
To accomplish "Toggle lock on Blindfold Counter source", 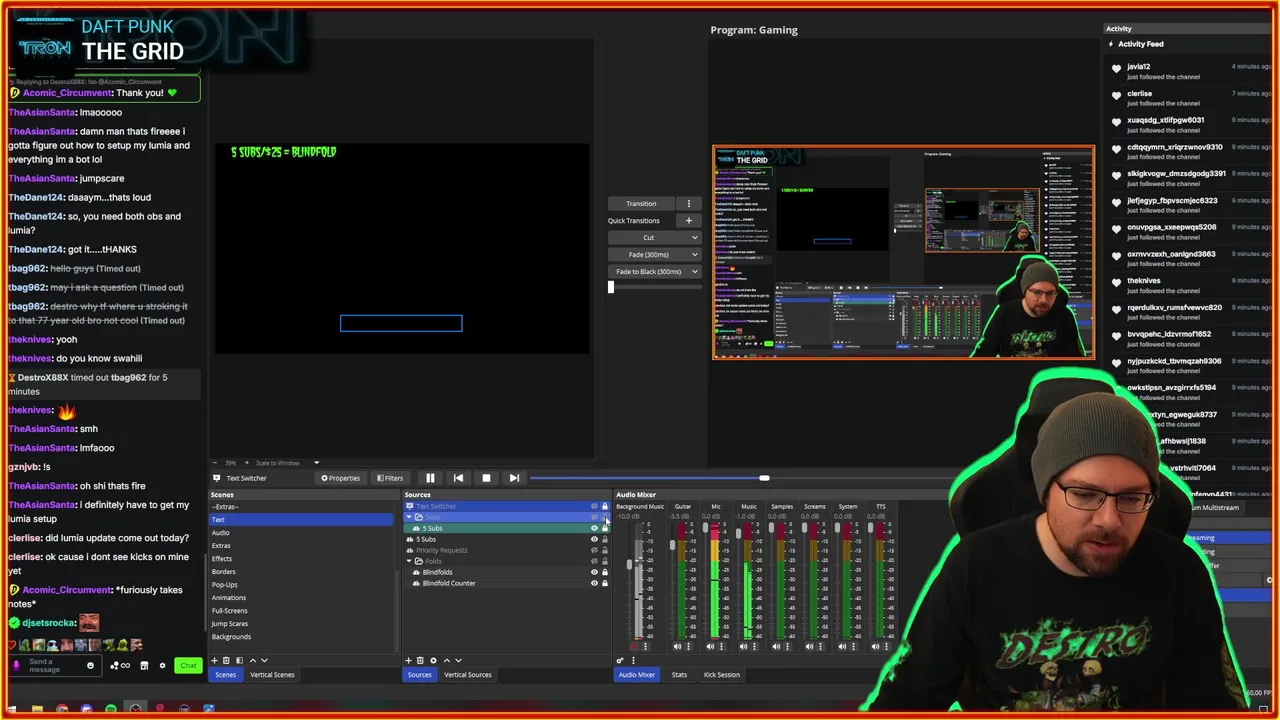I will [x=604, y=583].
